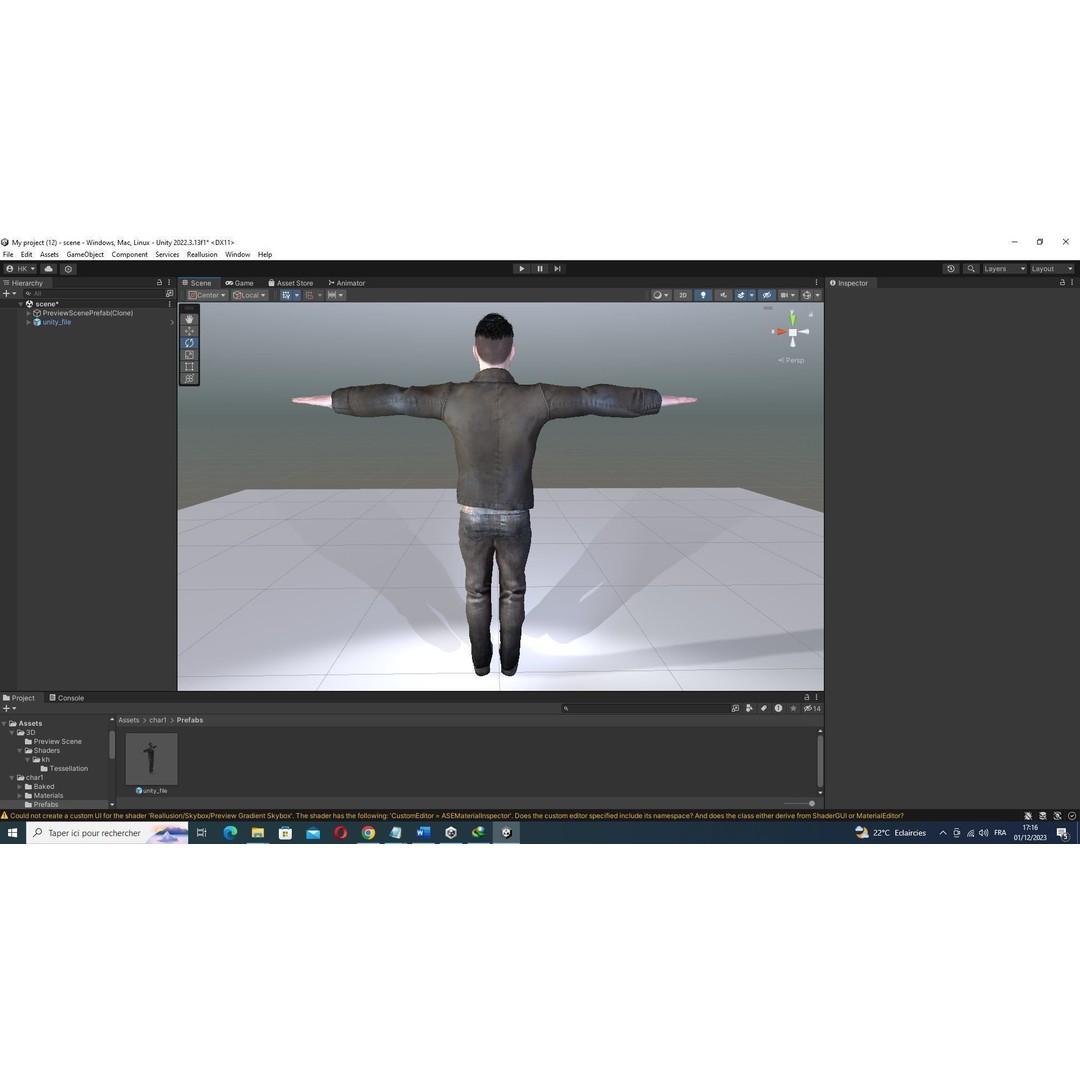Click the global search magnifier icon
1080x1080 pixels.
[x=970, y=269]
